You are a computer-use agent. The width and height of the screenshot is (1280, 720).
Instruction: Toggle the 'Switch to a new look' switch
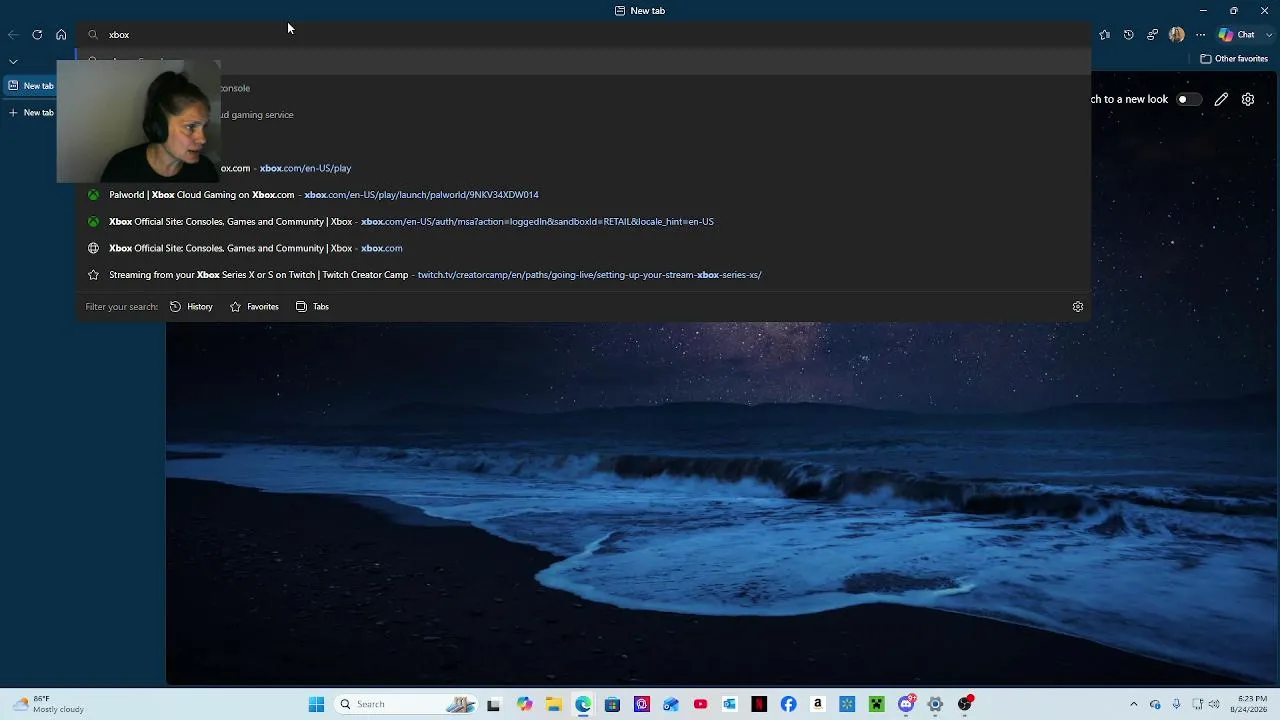pos(1187,99)
